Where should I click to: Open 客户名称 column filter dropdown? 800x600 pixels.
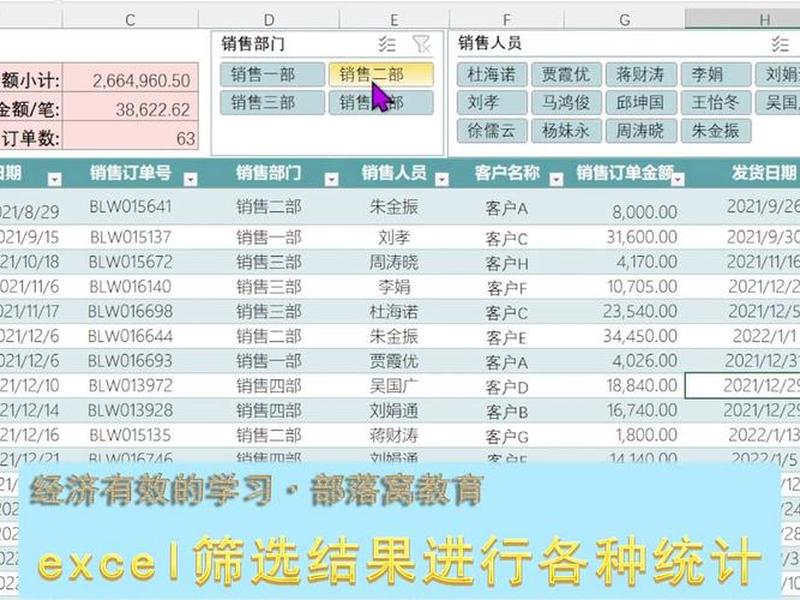point(557,179)
